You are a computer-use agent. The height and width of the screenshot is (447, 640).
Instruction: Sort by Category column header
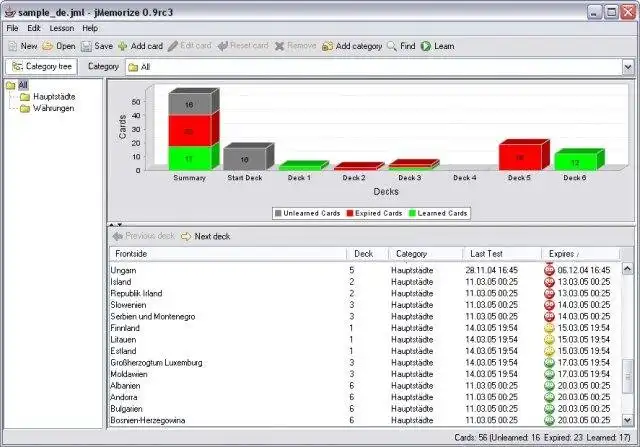pyautogui.click(x=426, y=254)
